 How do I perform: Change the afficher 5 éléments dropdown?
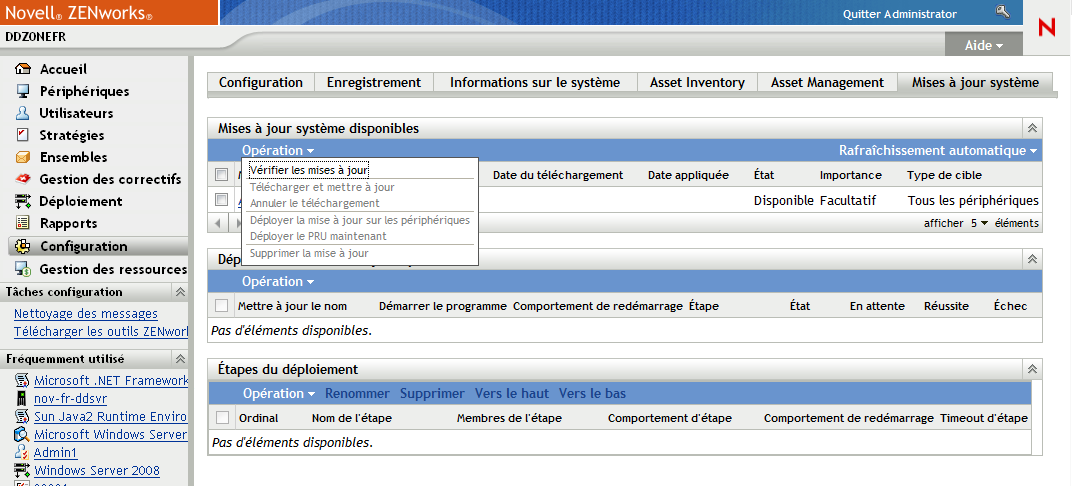tap(980, 224)
